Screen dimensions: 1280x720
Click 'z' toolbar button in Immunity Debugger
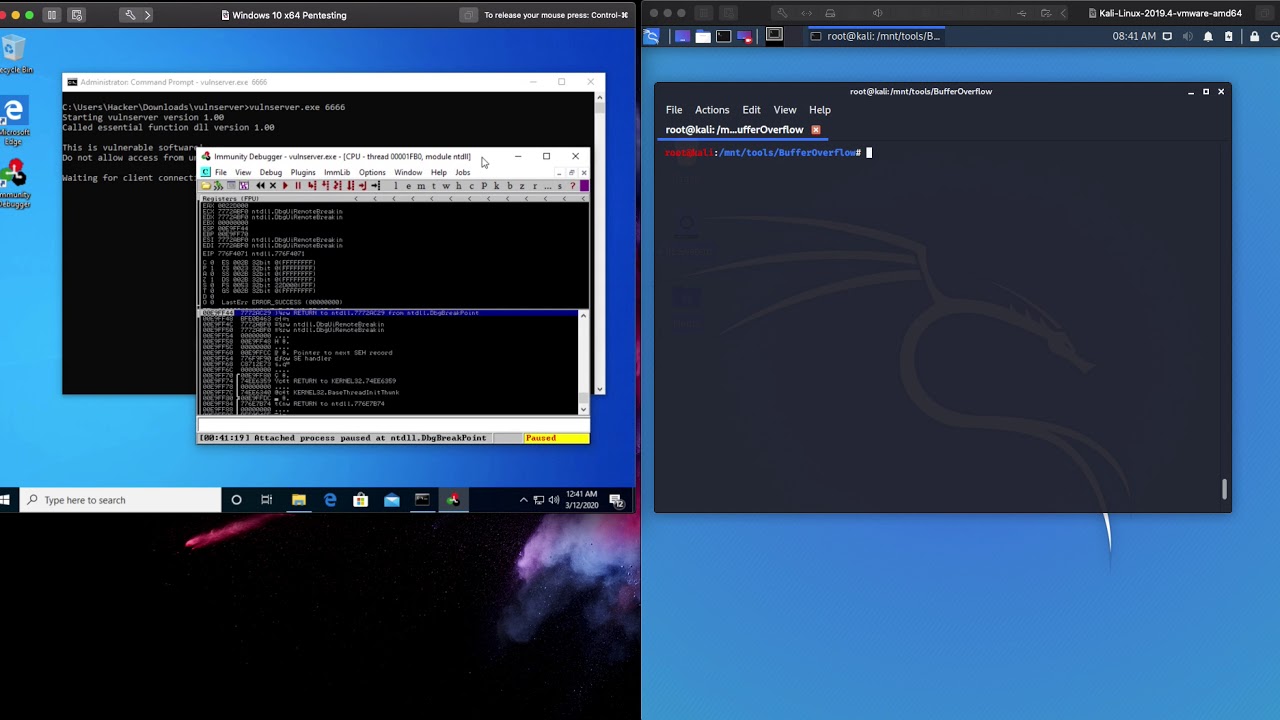click(521, 186)
